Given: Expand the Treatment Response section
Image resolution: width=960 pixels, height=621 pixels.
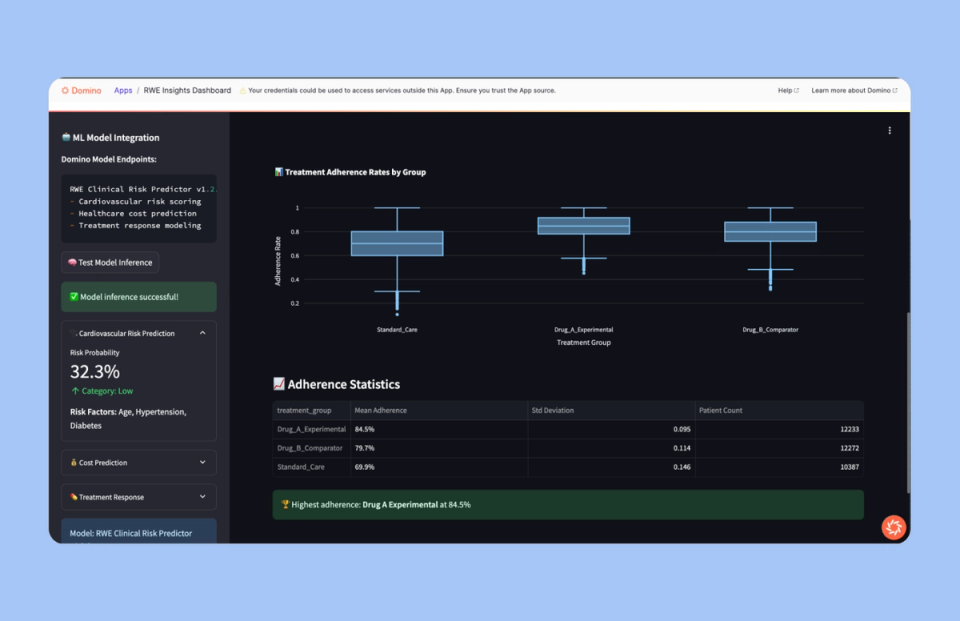Looking at the screenshot, I should pos(139,497).
